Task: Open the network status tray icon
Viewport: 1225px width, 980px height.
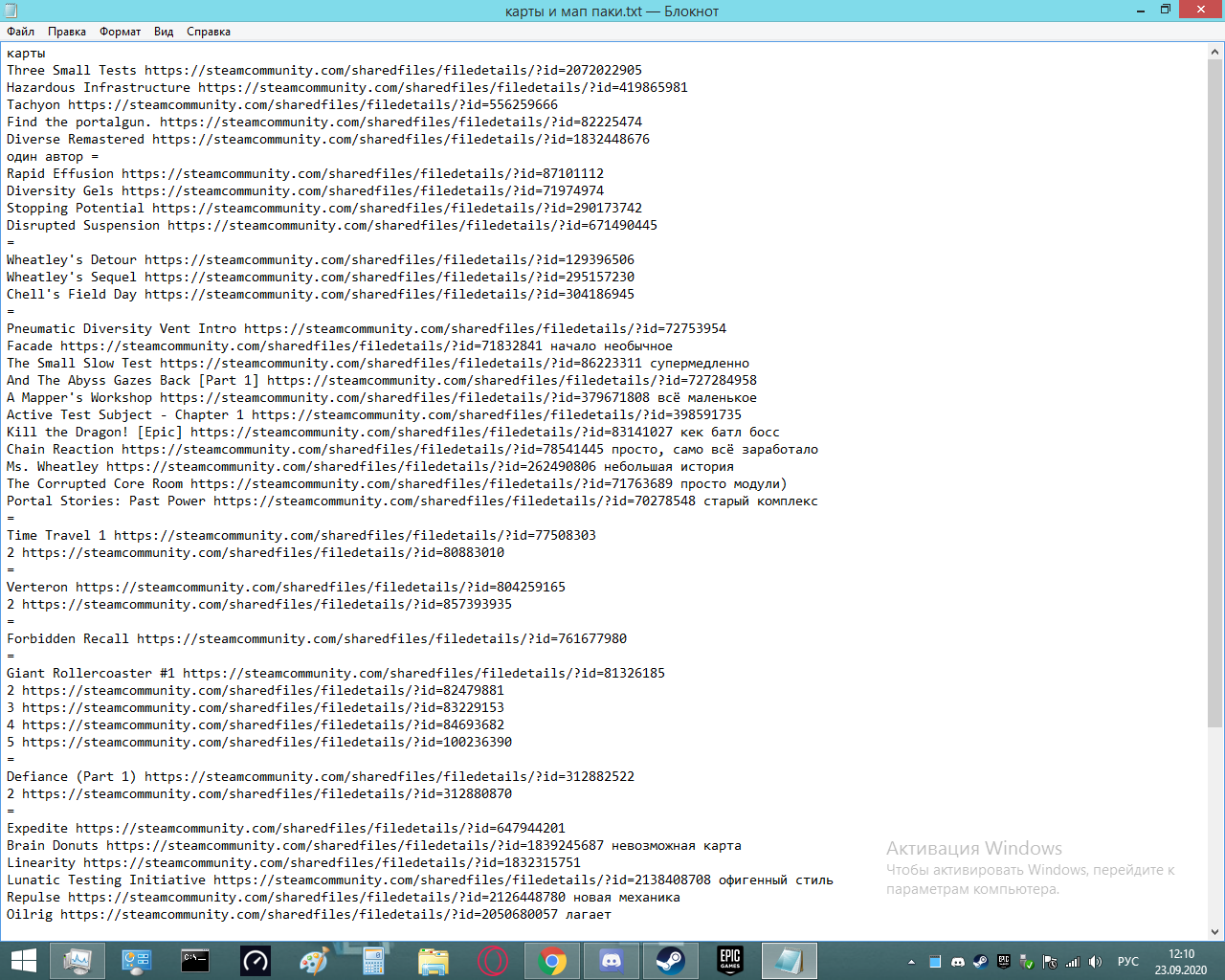Action: point(1073,962)
